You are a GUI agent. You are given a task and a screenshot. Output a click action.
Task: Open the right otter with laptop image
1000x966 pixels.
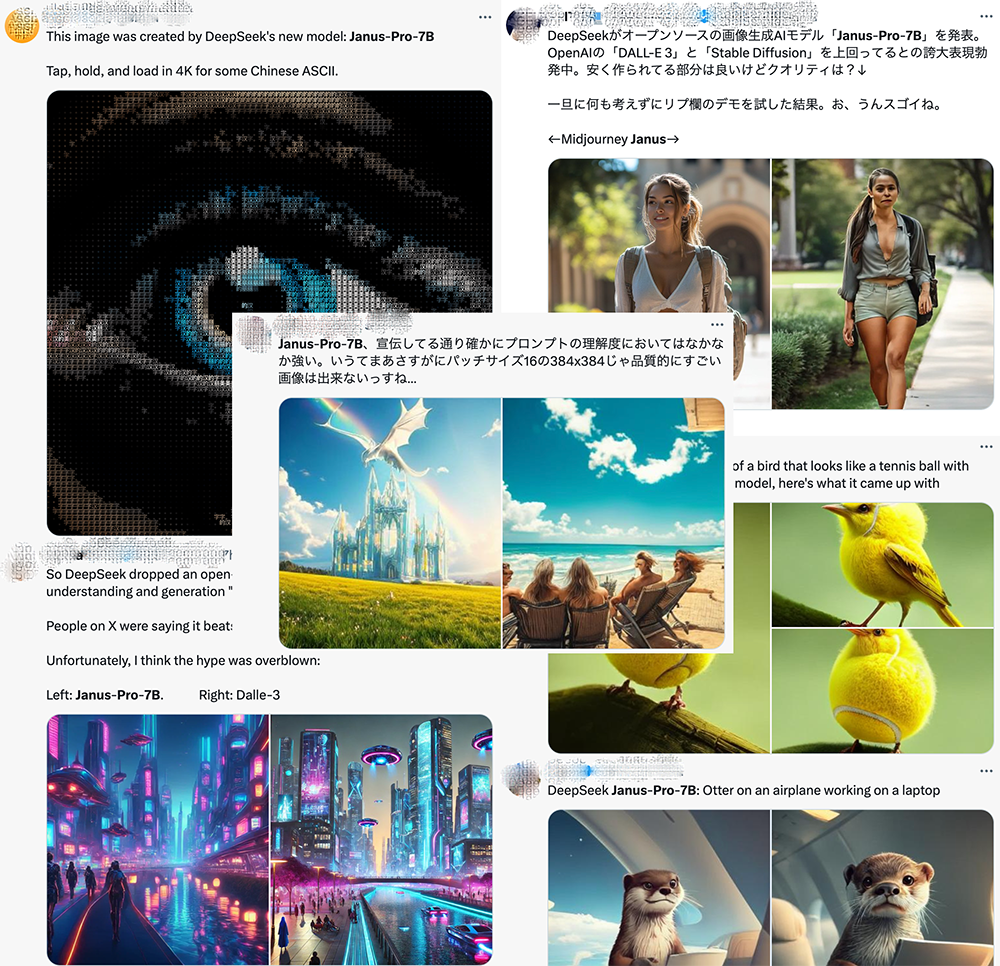click(883, 888)
